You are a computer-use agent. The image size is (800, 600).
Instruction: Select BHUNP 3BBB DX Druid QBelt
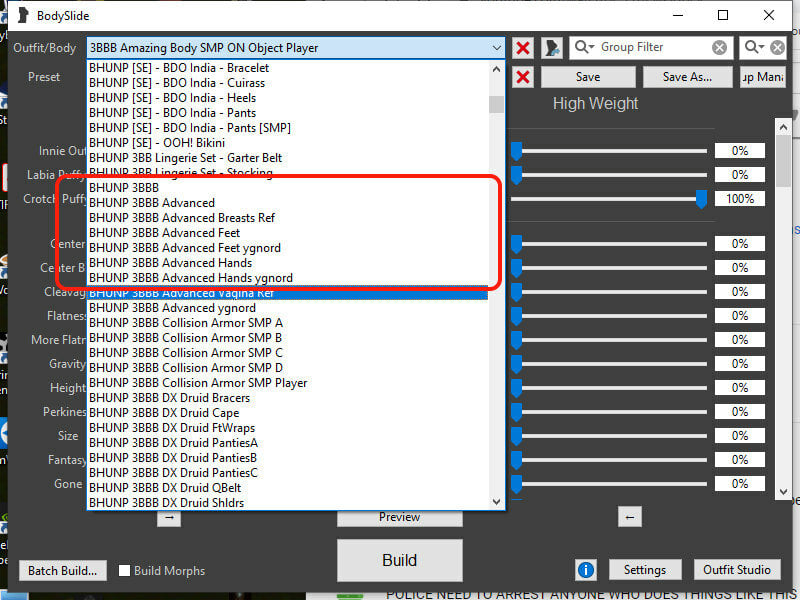[x=287, y=488]
